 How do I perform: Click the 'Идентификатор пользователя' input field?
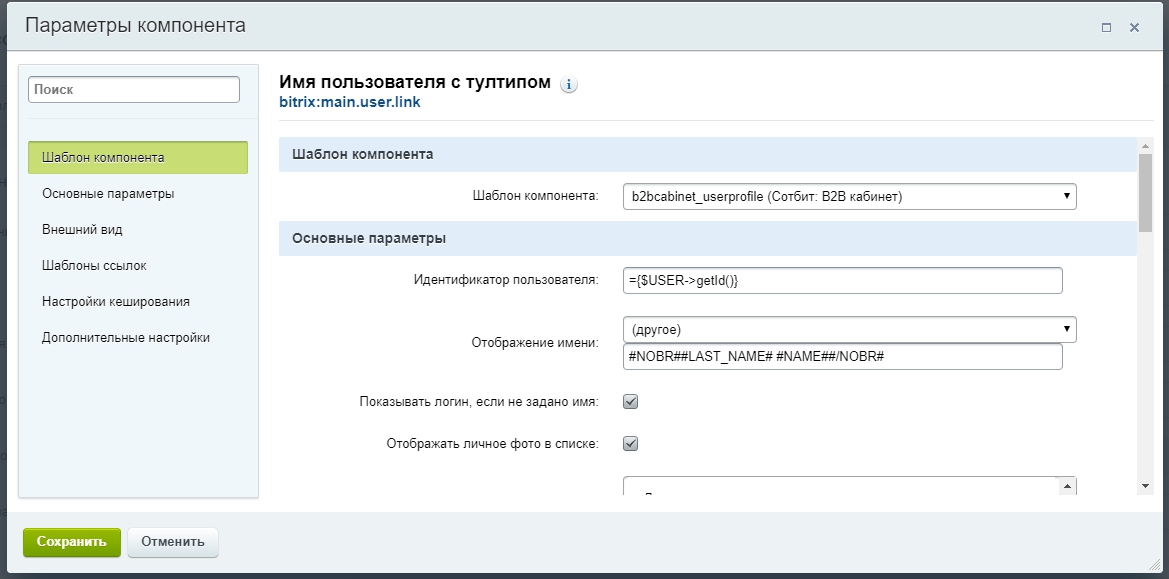point(842,281)
